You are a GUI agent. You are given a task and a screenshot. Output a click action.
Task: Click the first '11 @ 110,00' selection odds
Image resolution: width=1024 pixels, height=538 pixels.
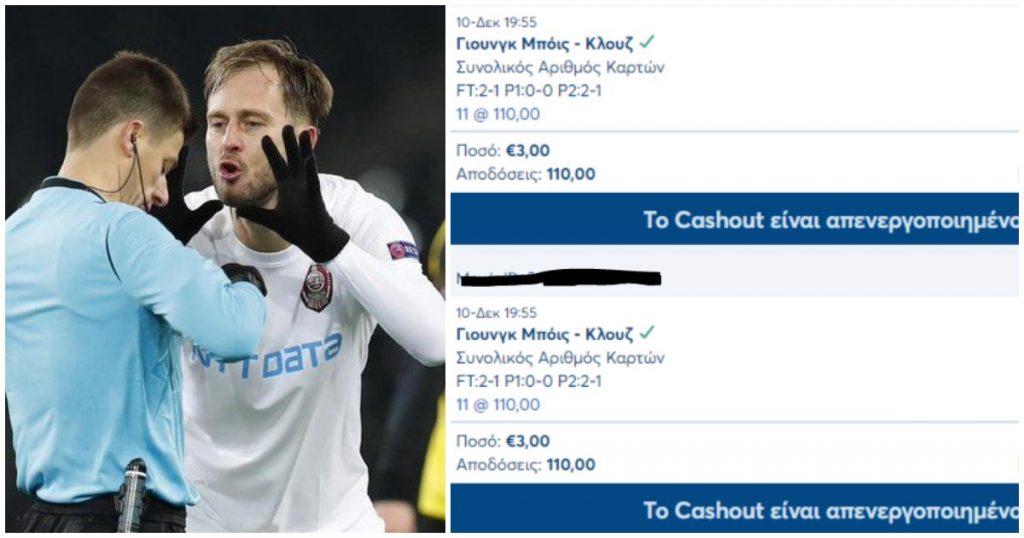click(498, 114)
